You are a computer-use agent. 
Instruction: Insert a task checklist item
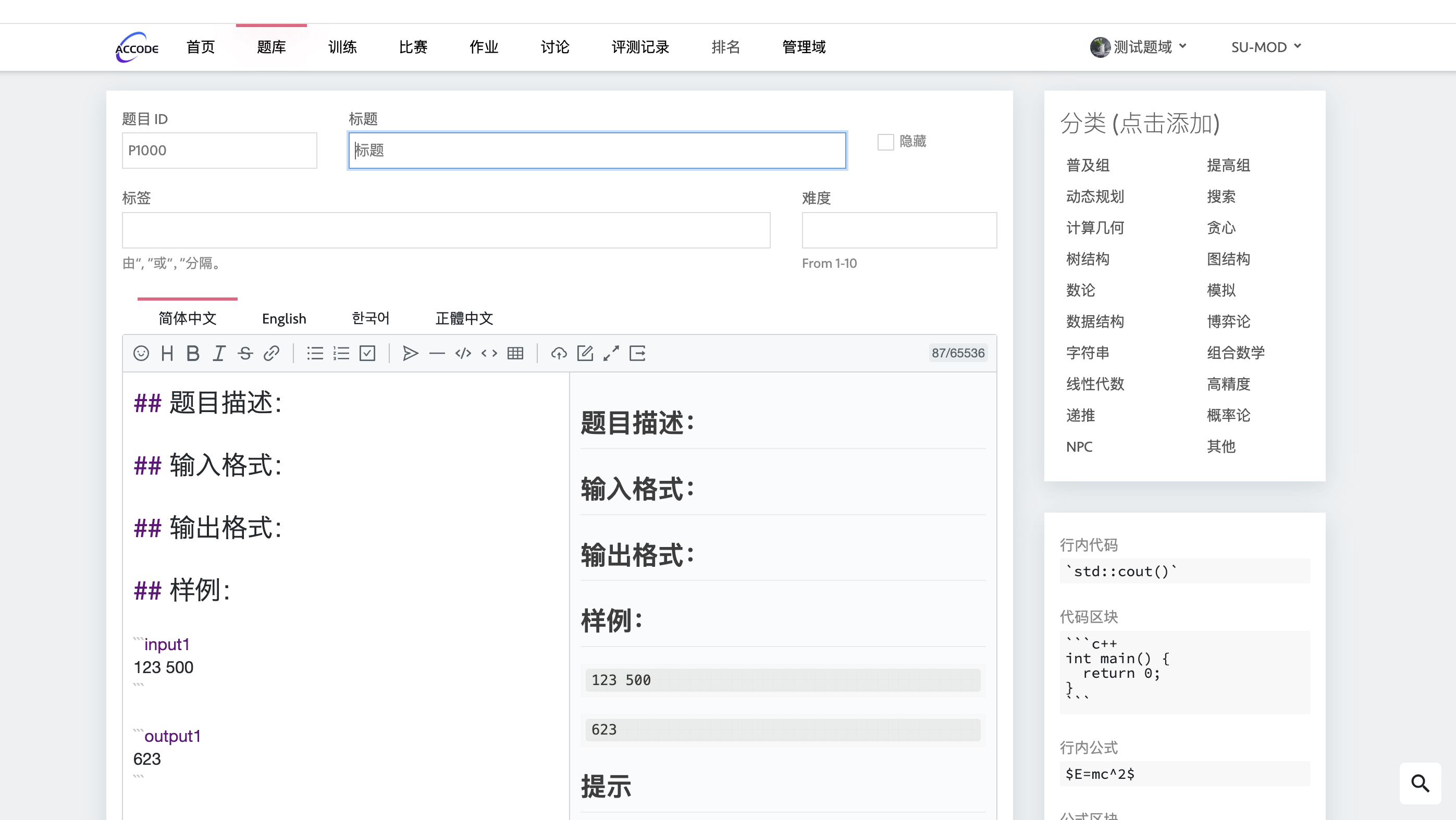(x=367, y=353)
